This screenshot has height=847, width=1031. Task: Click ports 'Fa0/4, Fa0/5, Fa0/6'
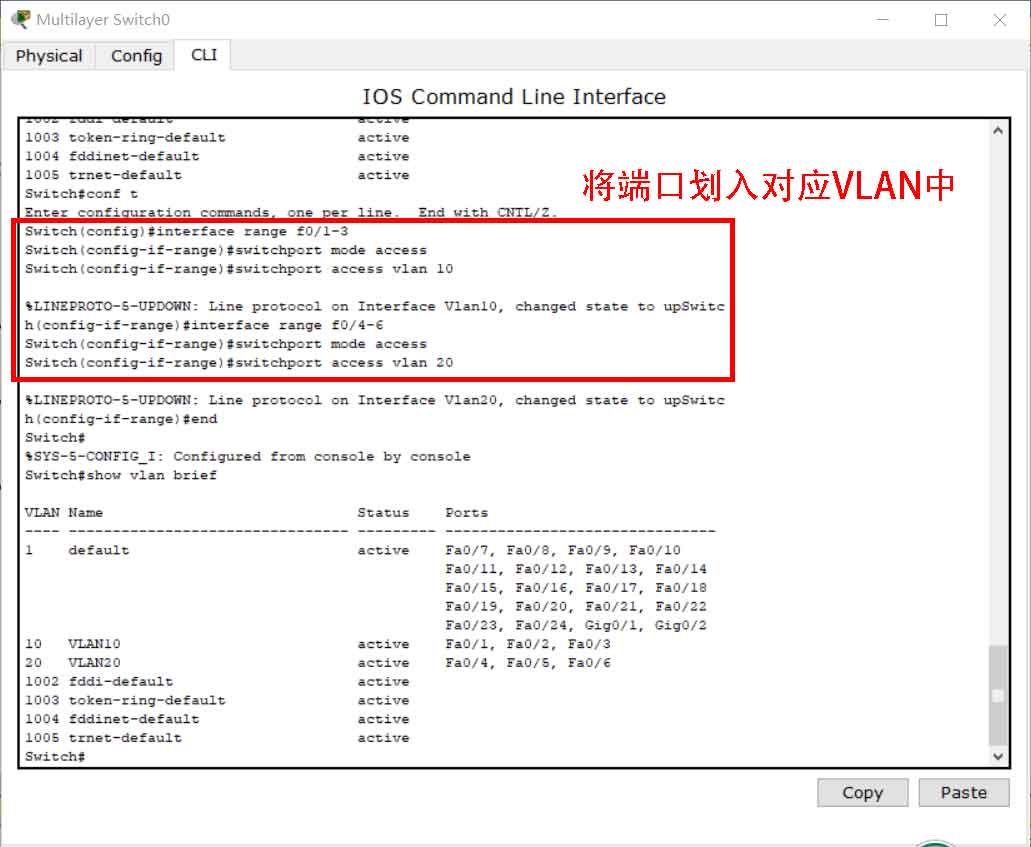[x=527, y=663]
